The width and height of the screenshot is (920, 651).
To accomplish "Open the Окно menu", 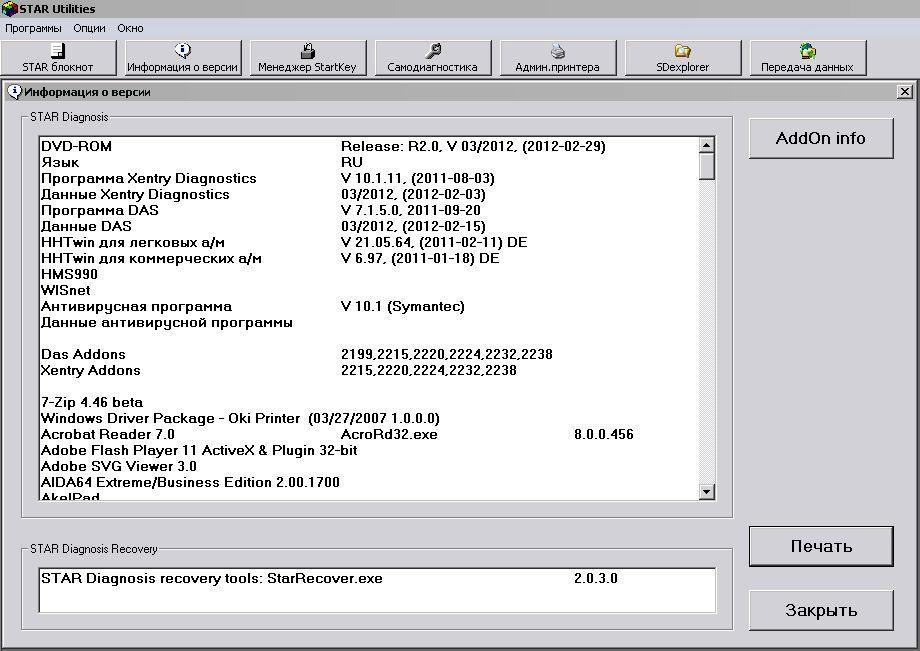I will click(130, 28).
